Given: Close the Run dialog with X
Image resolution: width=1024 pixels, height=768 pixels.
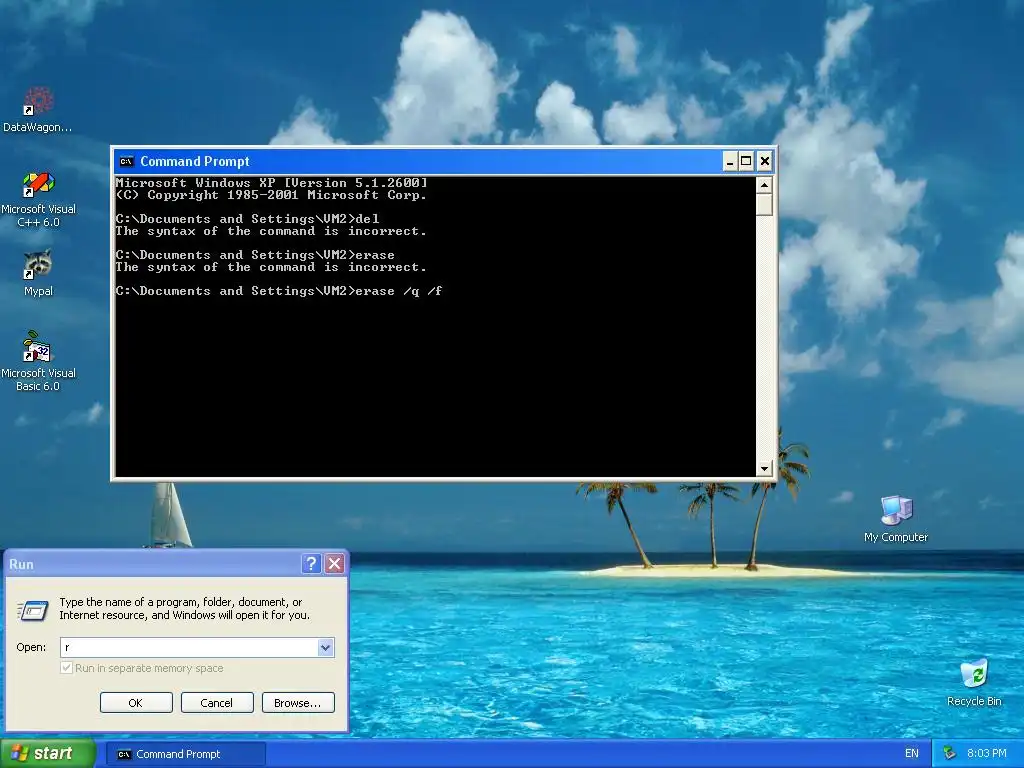Looking at the screenshot, I should 334,564.
